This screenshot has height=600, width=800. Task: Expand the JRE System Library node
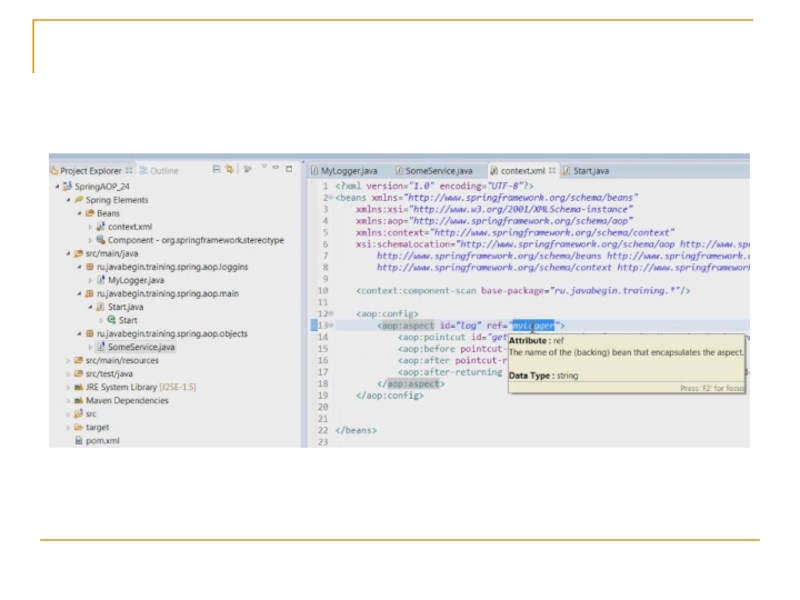(x=69, y=387)
